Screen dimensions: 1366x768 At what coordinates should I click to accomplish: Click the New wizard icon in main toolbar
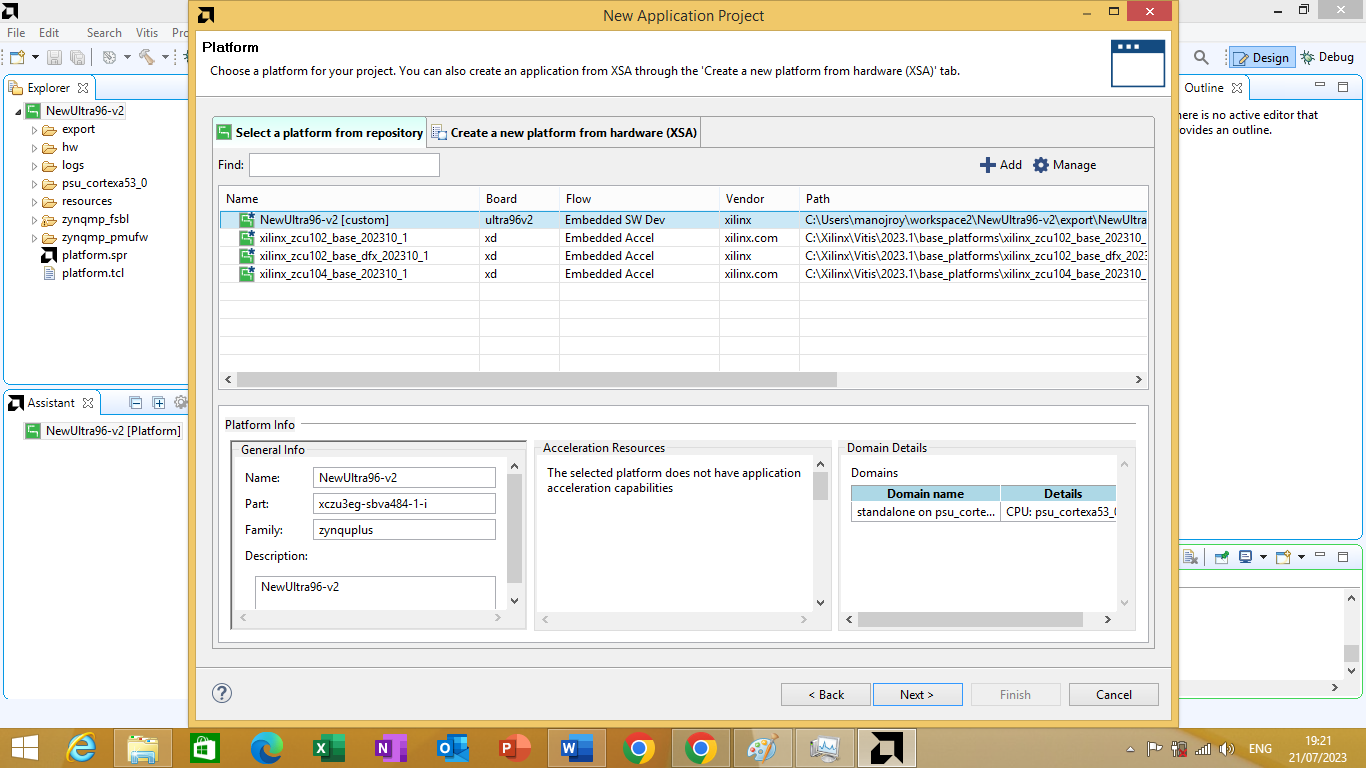pyautogui.click(x=17, y=58)
